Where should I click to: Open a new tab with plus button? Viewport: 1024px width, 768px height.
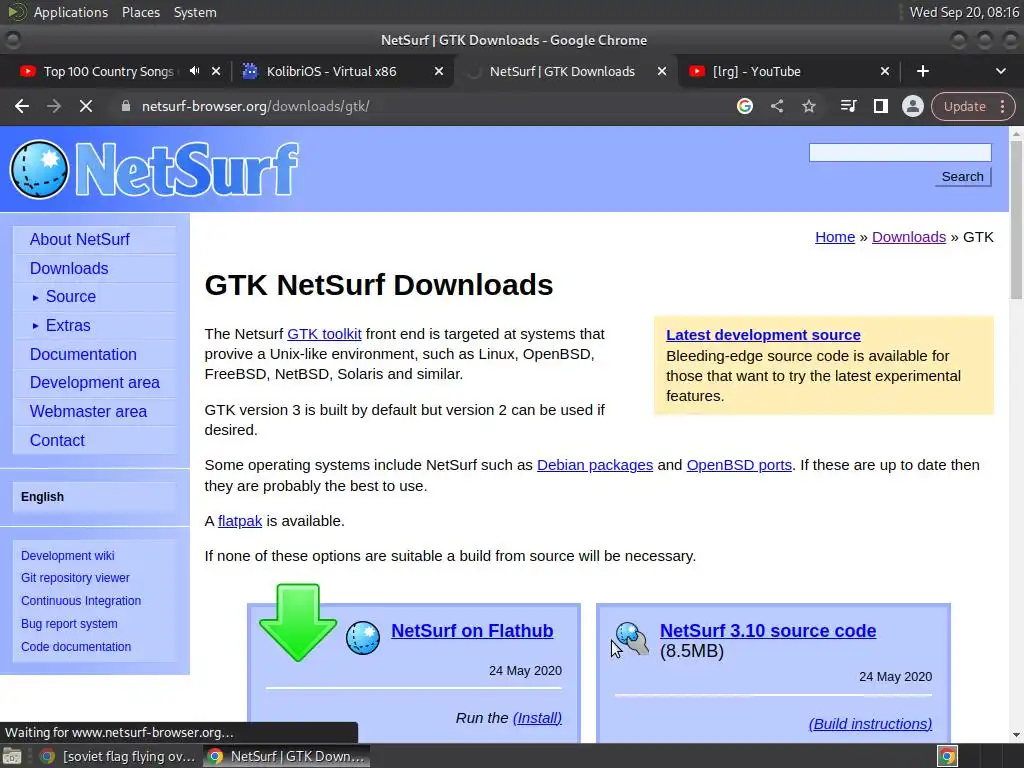point(922,71)
